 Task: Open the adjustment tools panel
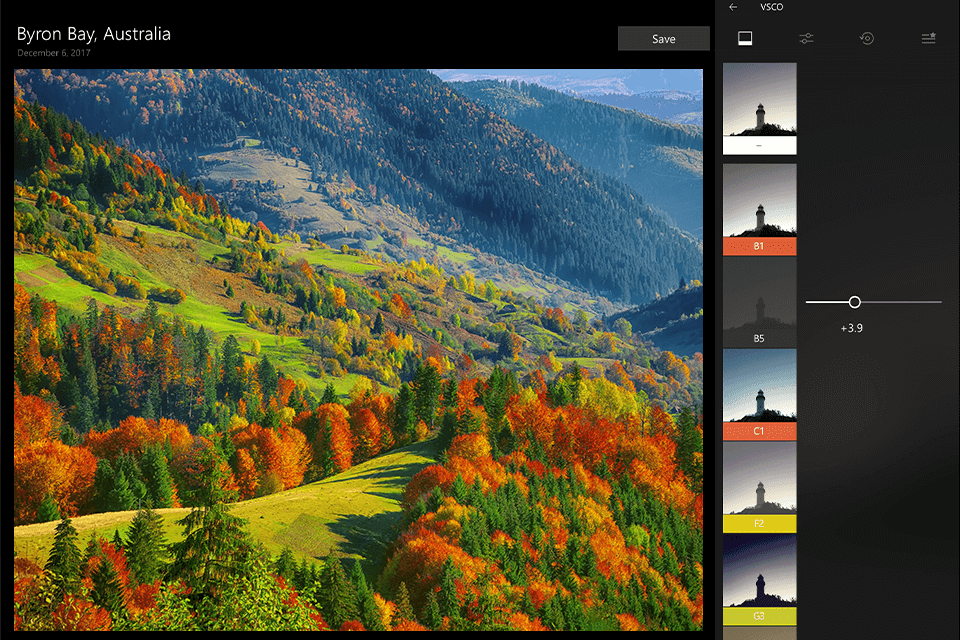[806, 38]
